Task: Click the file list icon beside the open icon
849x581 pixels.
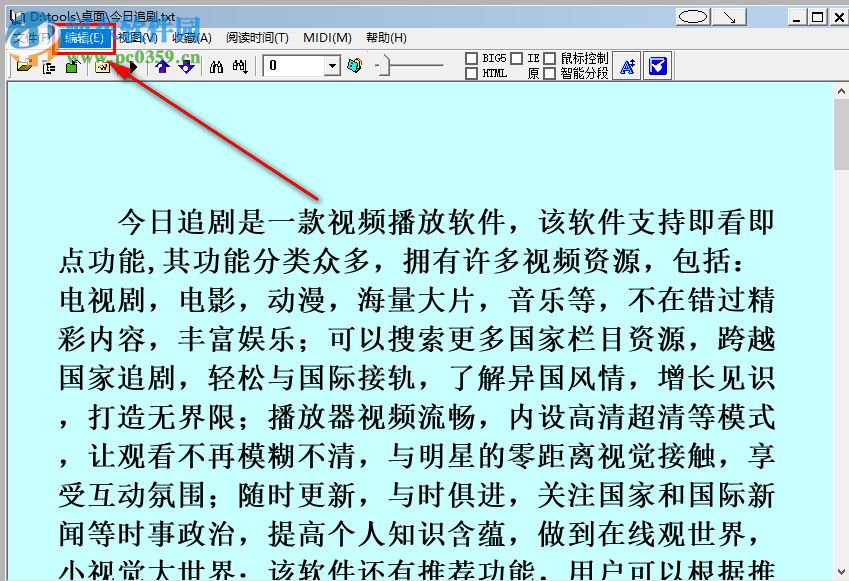Action: click(50, 66)
